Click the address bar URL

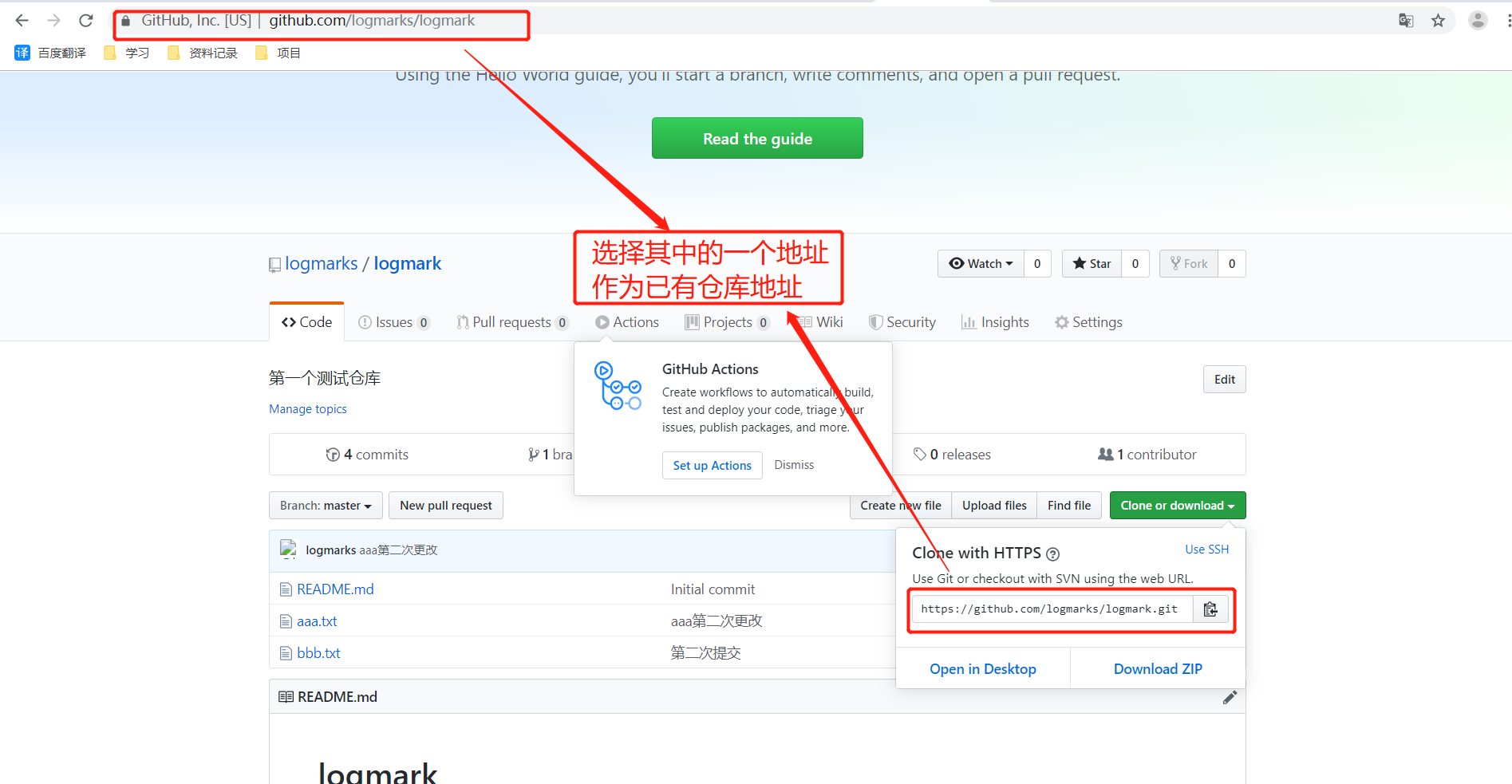372,21
